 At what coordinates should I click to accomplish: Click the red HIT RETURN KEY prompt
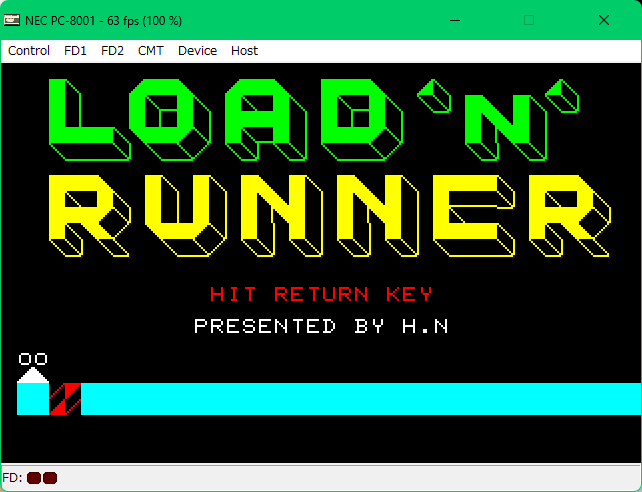pyautogui.click(x=321, y=294)
